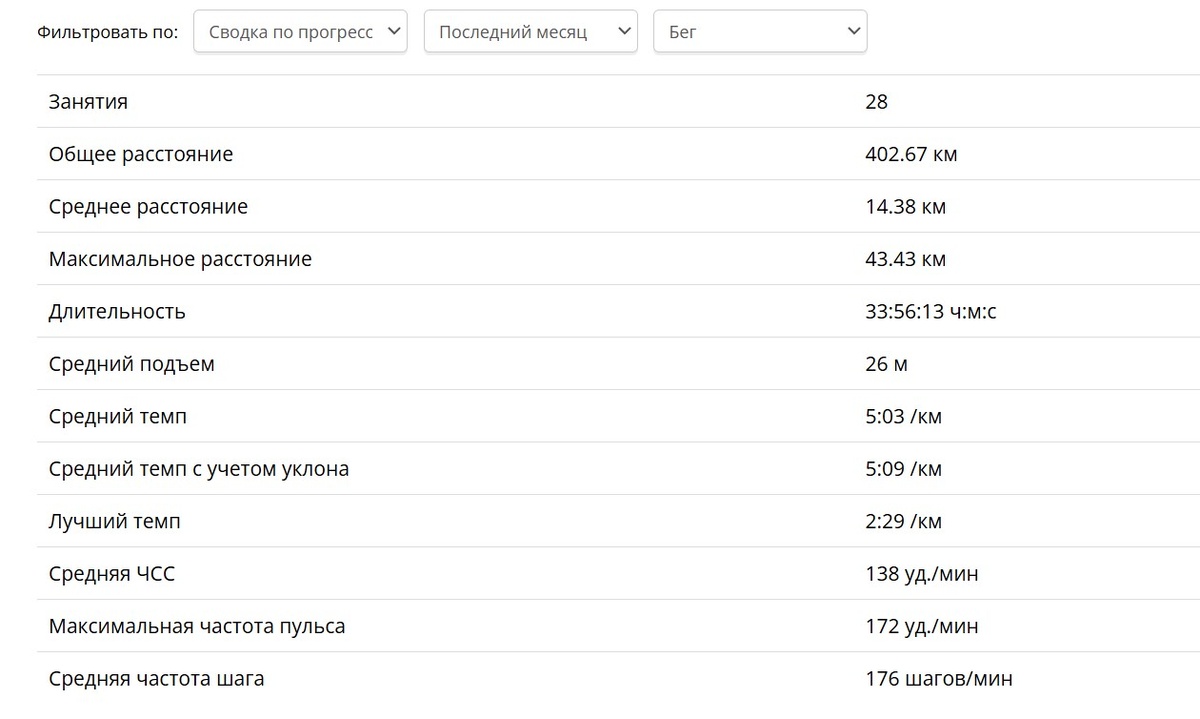
Task: Click the chevron arrow on the Бег dropdown
Action: click(x=853, y=31)
